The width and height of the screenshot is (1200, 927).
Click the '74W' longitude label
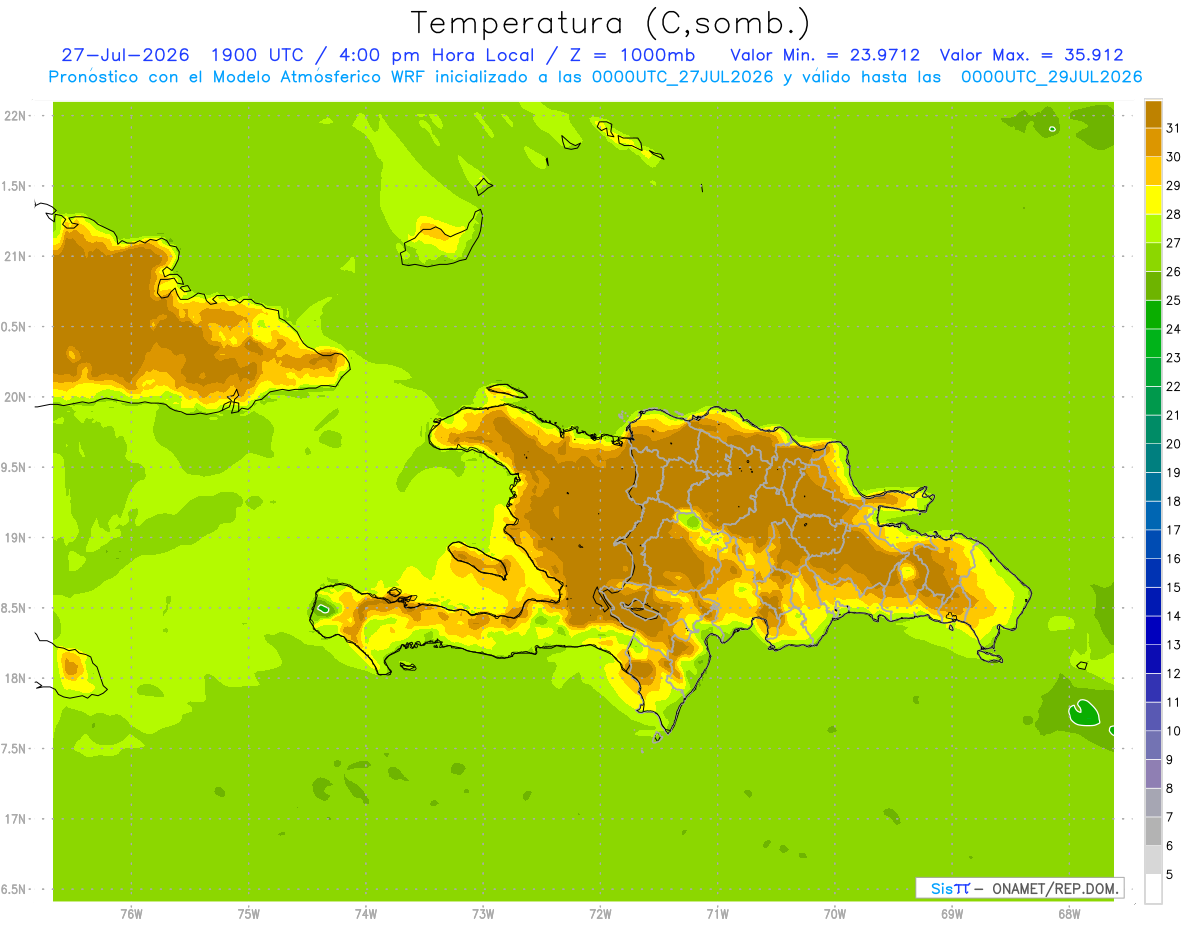click(x=365, y=914)
